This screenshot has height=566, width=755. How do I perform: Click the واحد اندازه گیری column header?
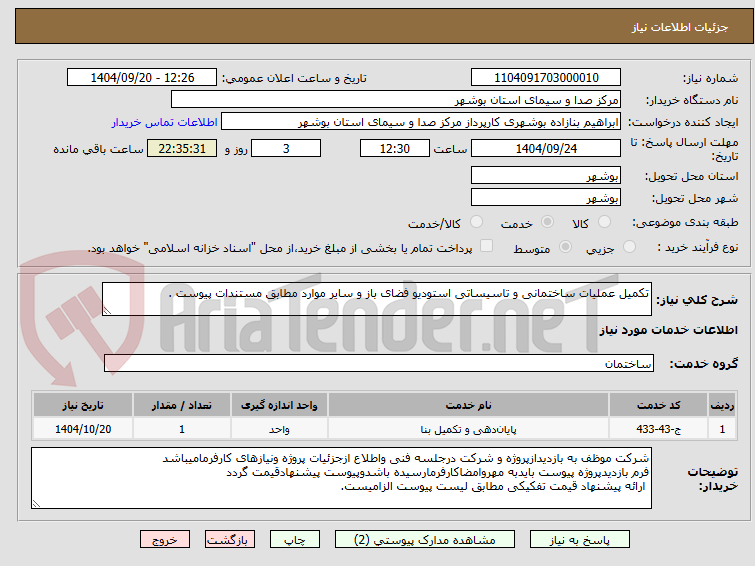click(279, 405)
